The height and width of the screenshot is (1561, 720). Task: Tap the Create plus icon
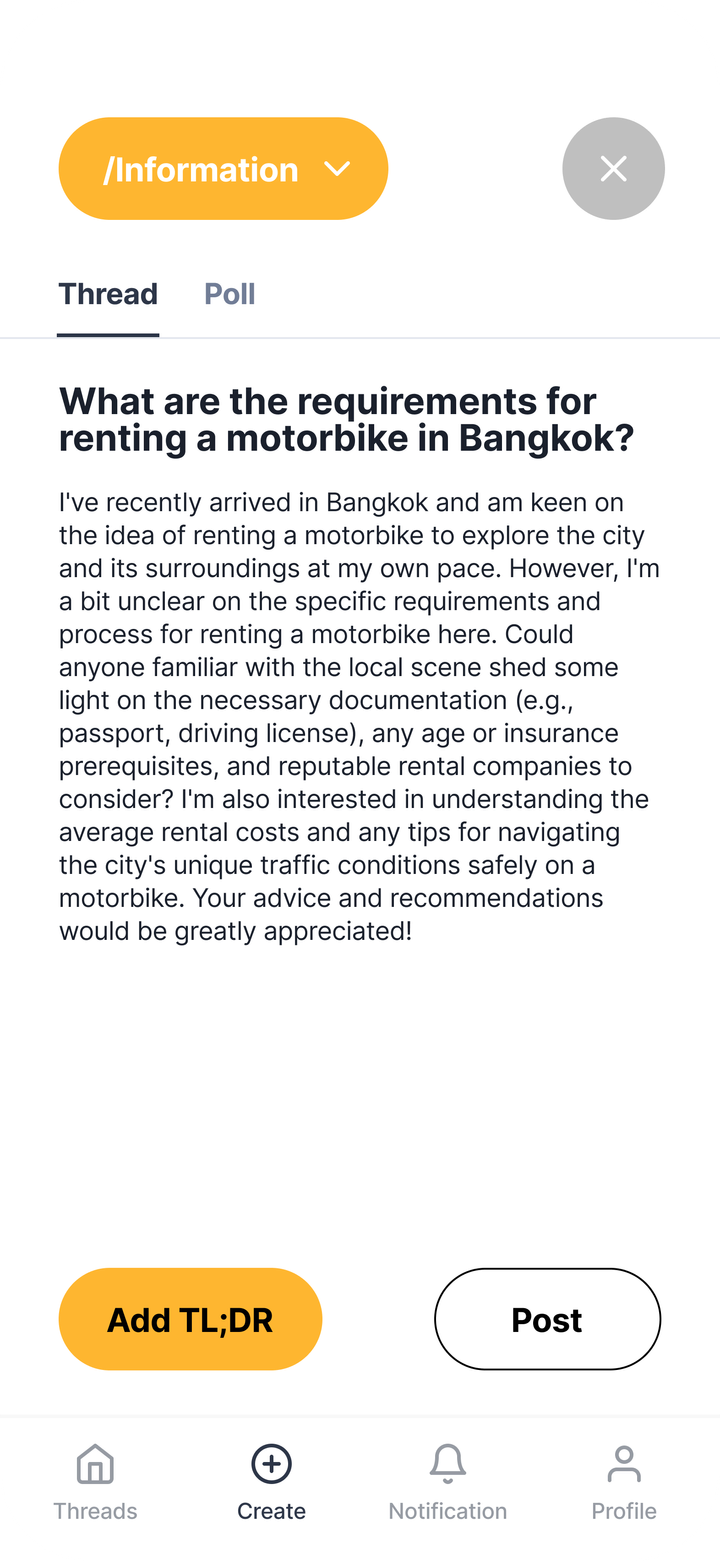click(271, 1465)
